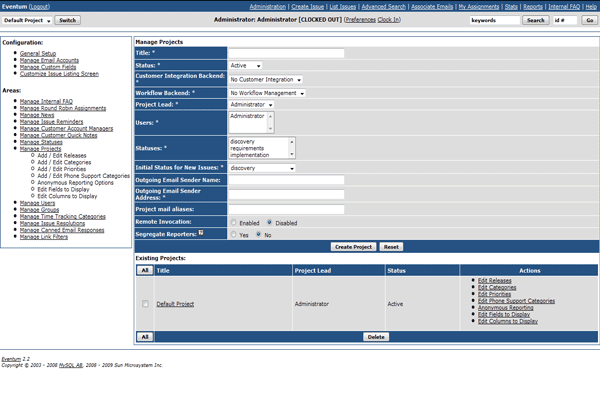This screenshot has width=600, height=400.
Task: Open the Default Project switcher dropdown
Action: (27, 20)
